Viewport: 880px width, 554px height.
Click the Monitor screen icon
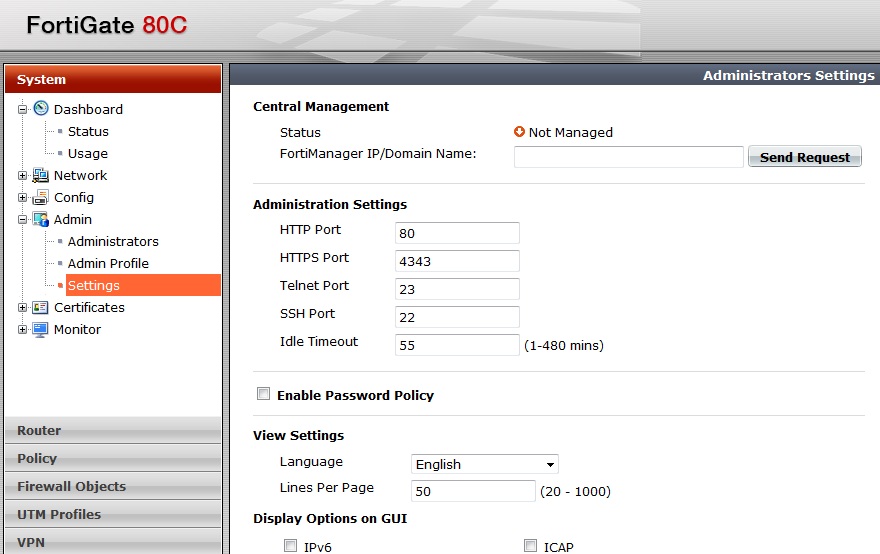[41, 329]
